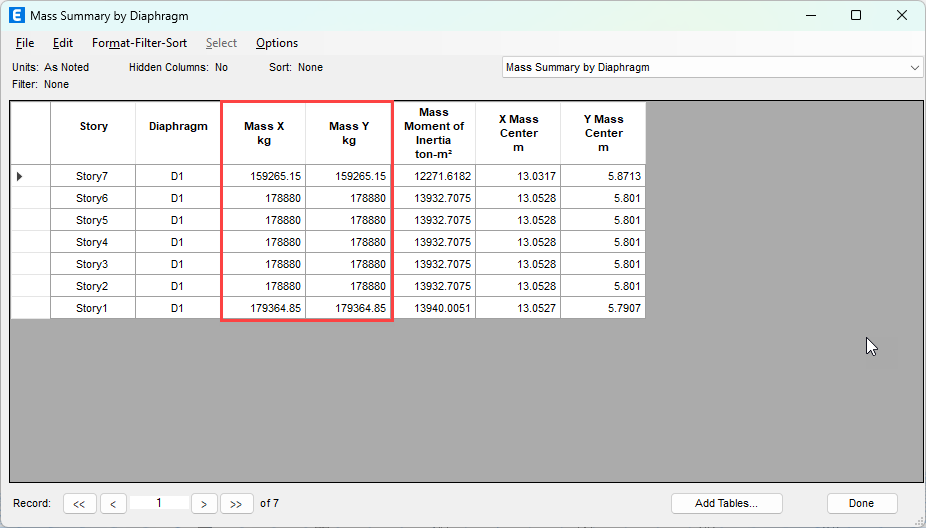
Task: Go to the previous record
Action: [113, 504]
